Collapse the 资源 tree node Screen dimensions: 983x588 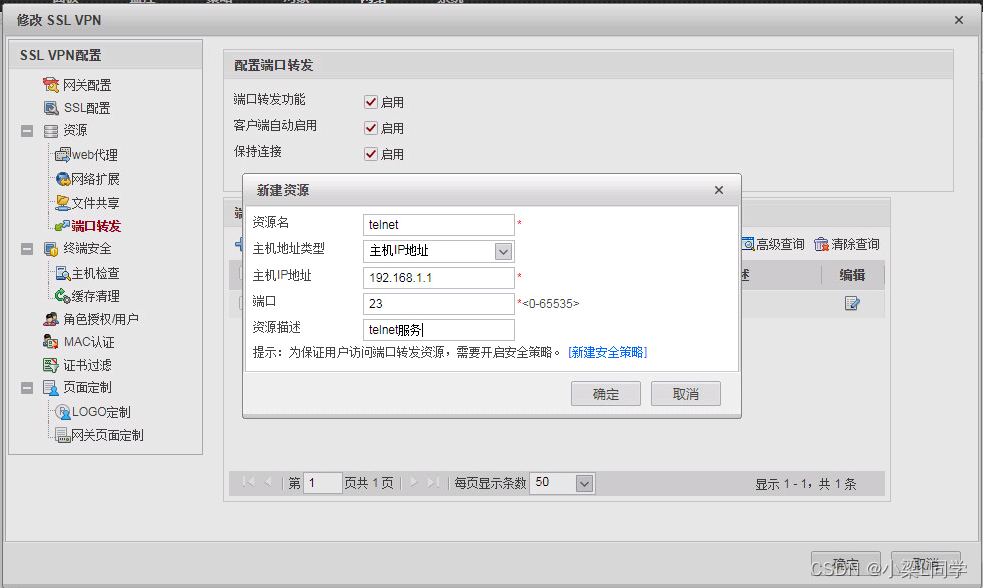pos(27,131)
